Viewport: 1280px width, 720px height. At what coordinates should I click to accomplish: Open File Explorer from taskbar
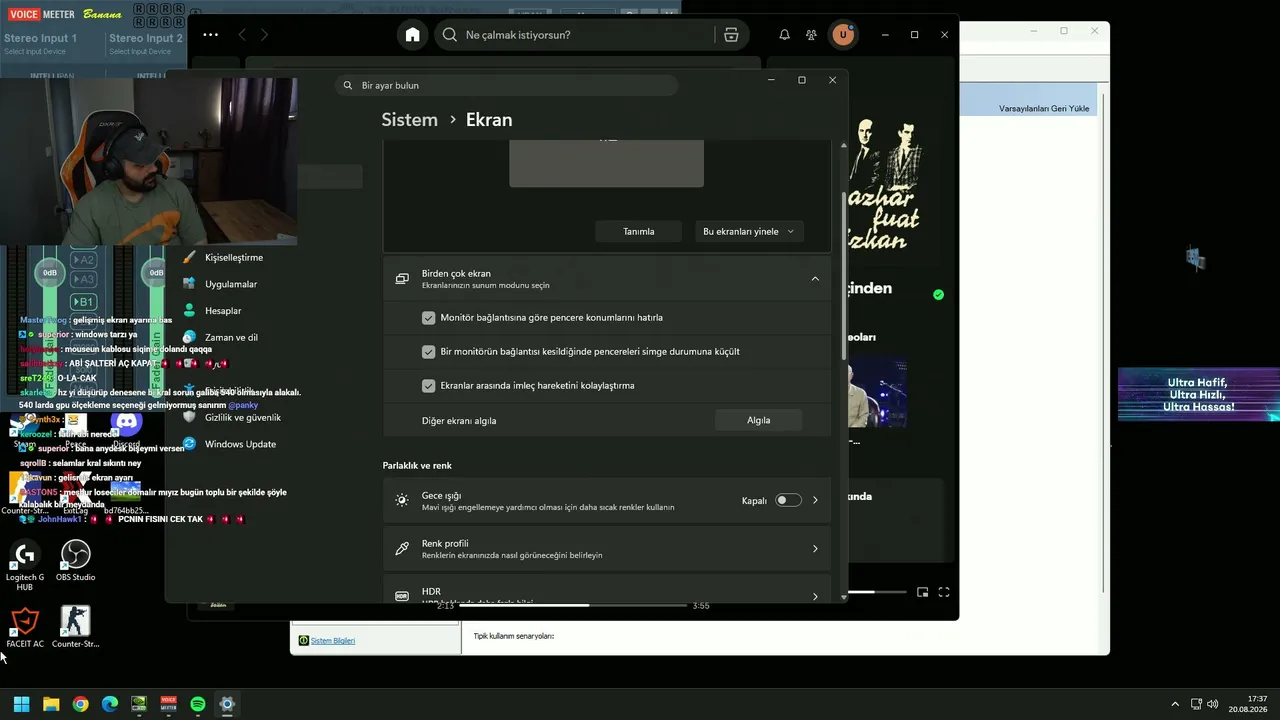point(51,704)
